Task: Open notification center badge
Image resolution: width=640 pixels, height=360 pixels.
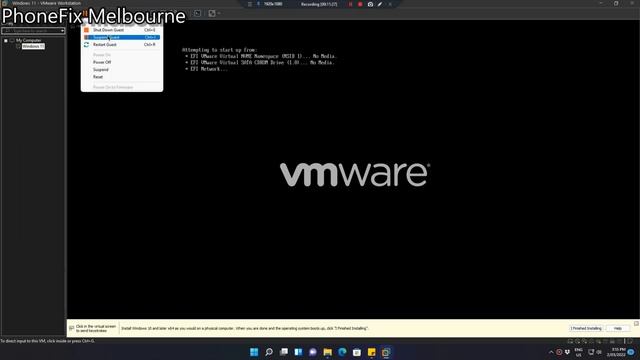Action: click(x=631, y=352)
